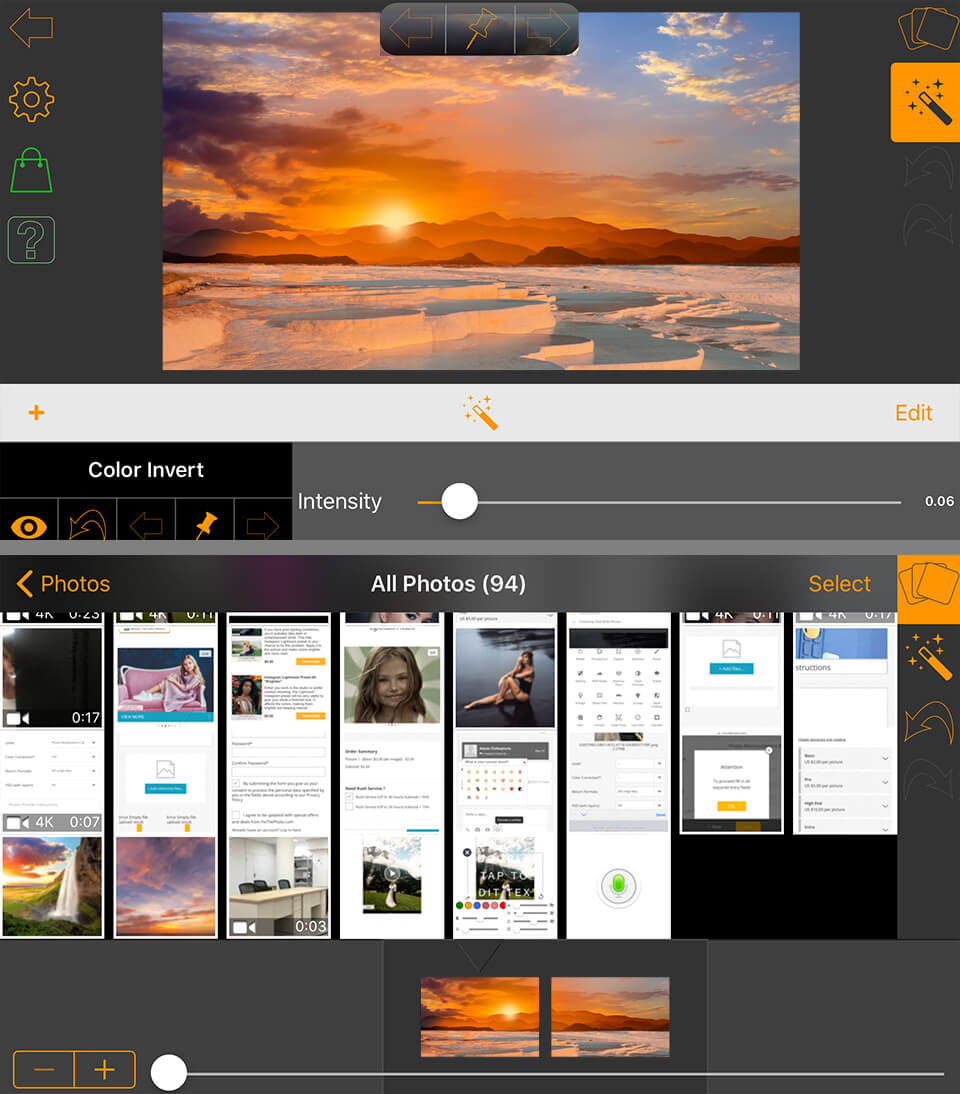Tap Edit in the photo toolbar

(913, 411)
